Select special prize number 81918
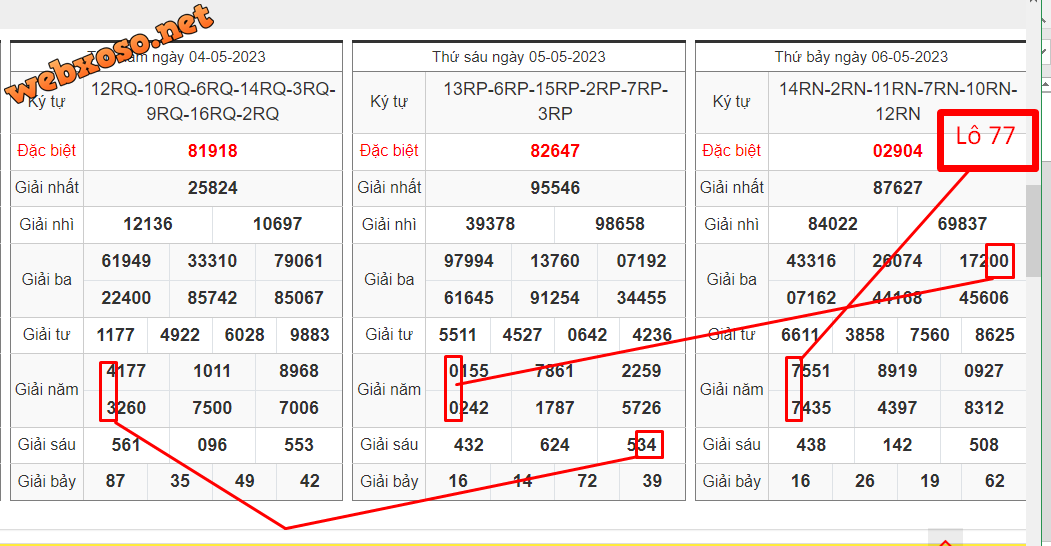The image size is (1051, 546). [212, 151]
